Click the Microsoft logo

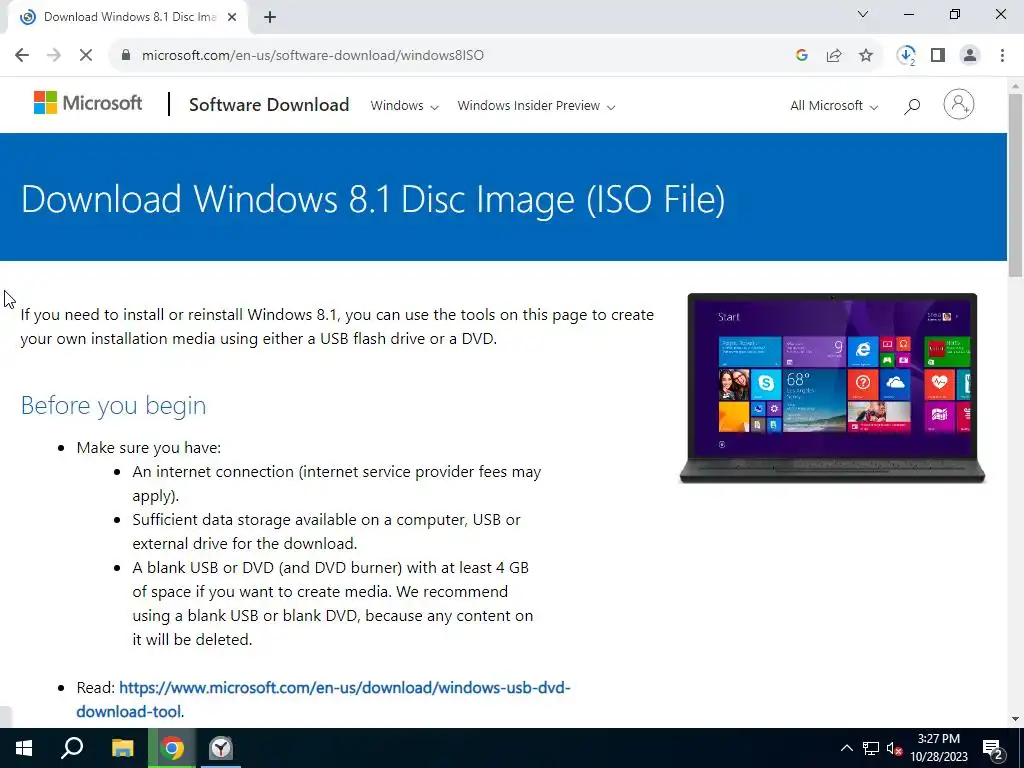click(88, 103)
